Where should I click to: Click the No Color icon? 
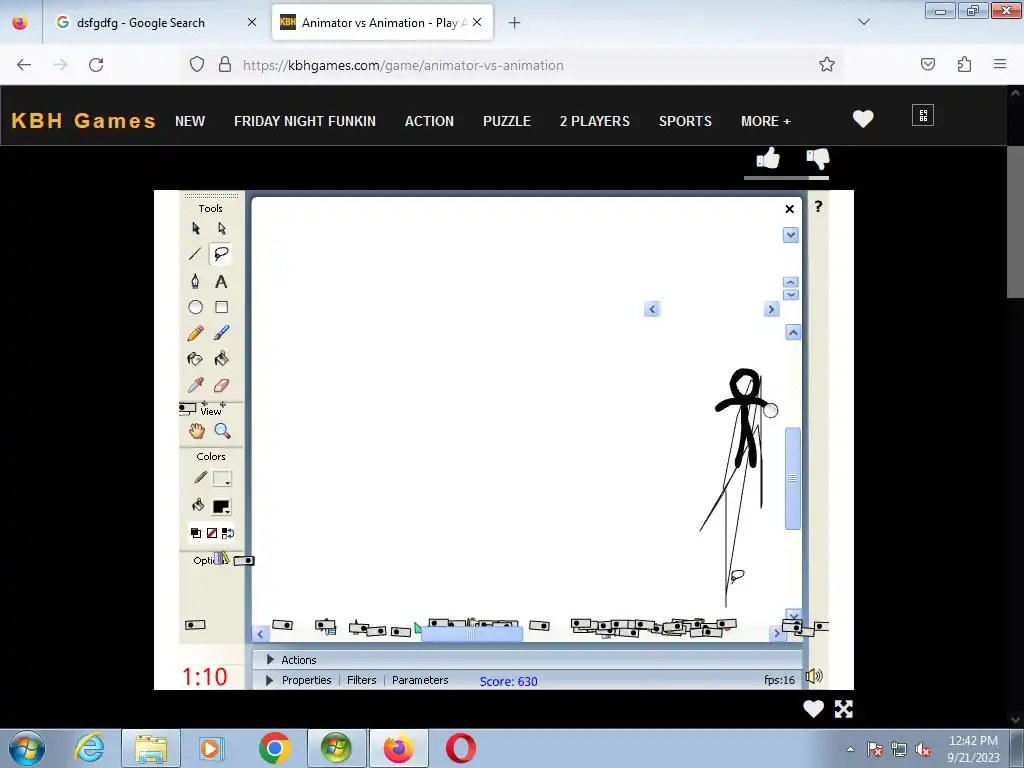[x=212, y=533]
